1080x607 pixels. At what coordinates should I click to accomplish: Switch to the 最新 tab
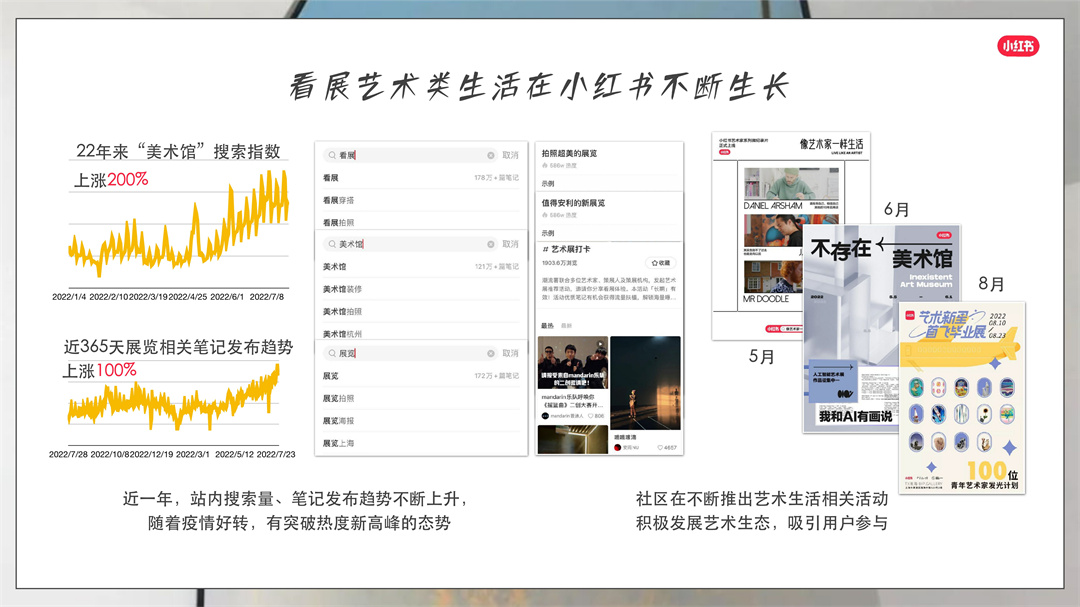[565, 326]
